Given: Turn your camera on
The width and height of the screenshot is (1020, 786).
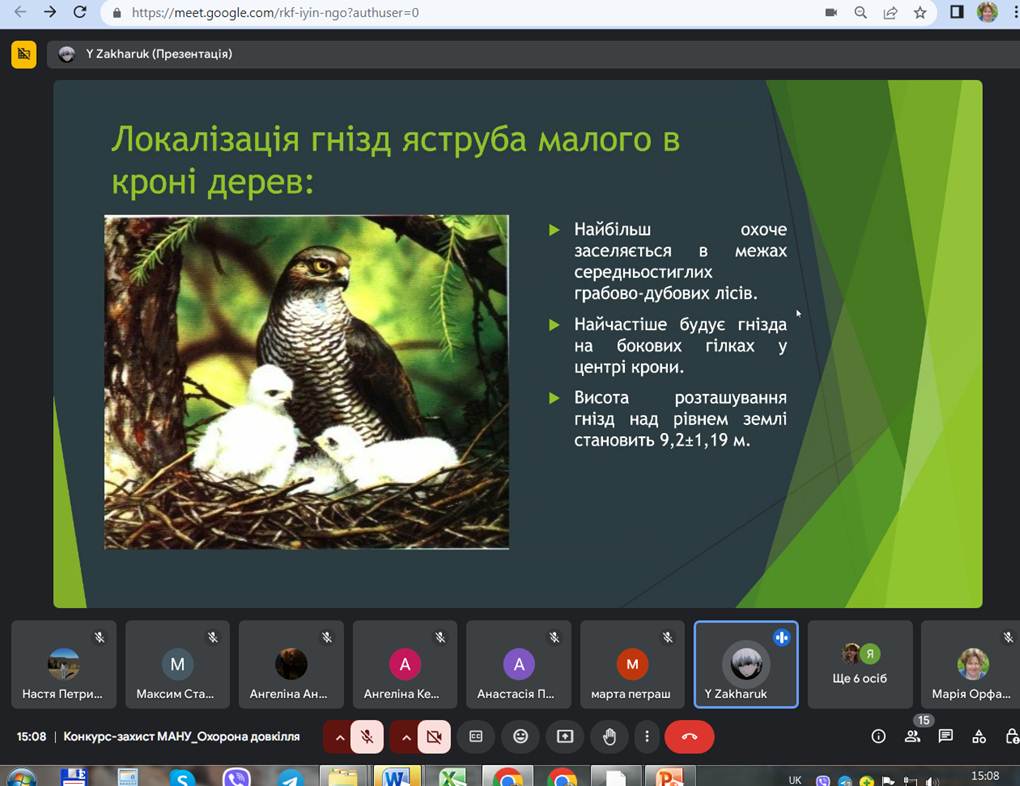Looking at the screenshot, I should pos(435,736).
